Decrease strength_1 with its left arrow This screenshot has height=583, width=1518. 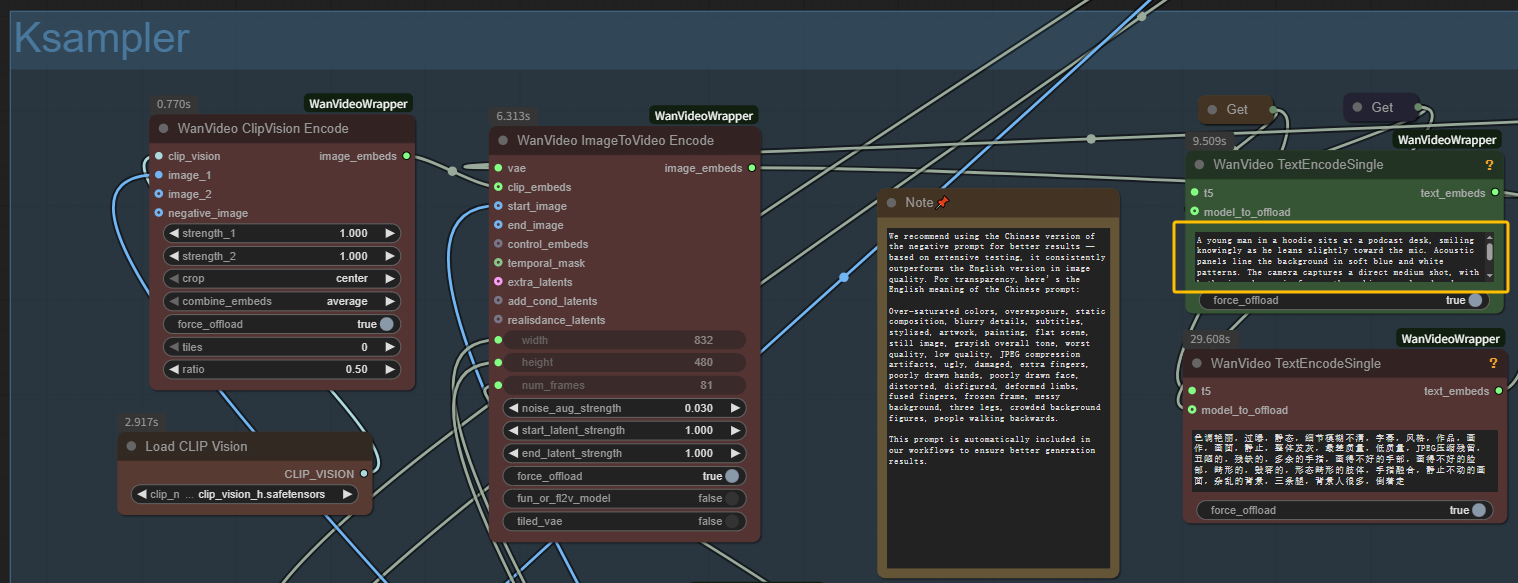tap(174, 233)
